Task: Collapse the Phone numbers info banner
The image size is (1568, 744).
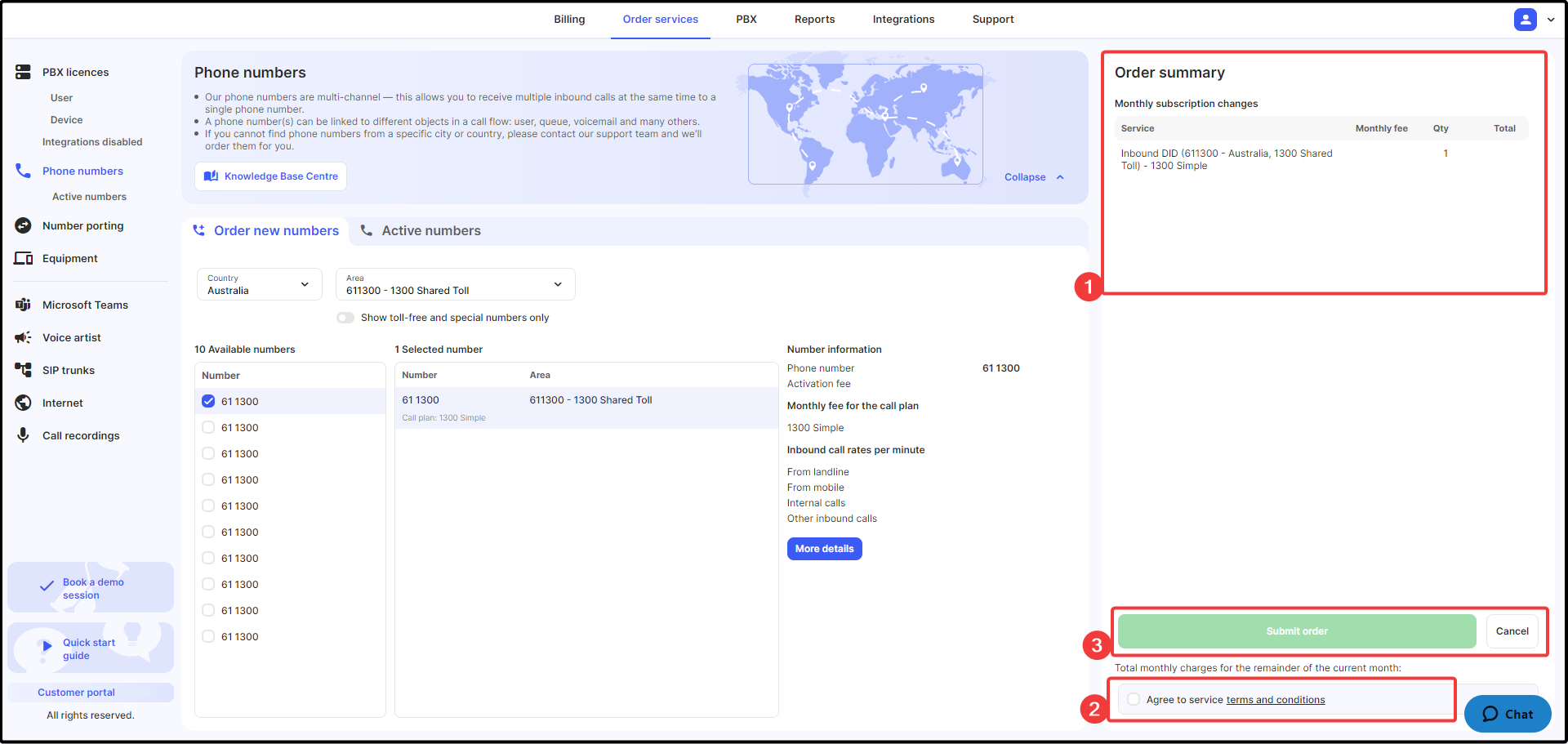Action: click(1034, 177)
